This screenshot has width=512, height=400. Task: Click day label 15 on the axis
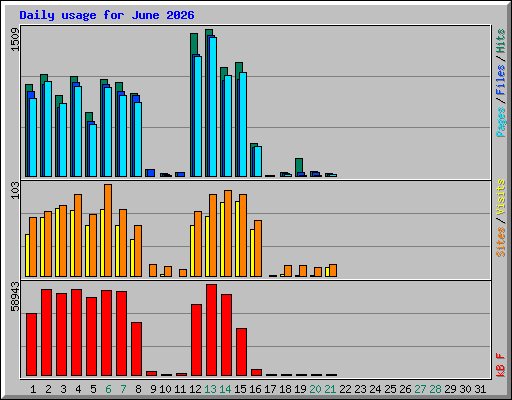pyautogui.click(x=240, y=389)
